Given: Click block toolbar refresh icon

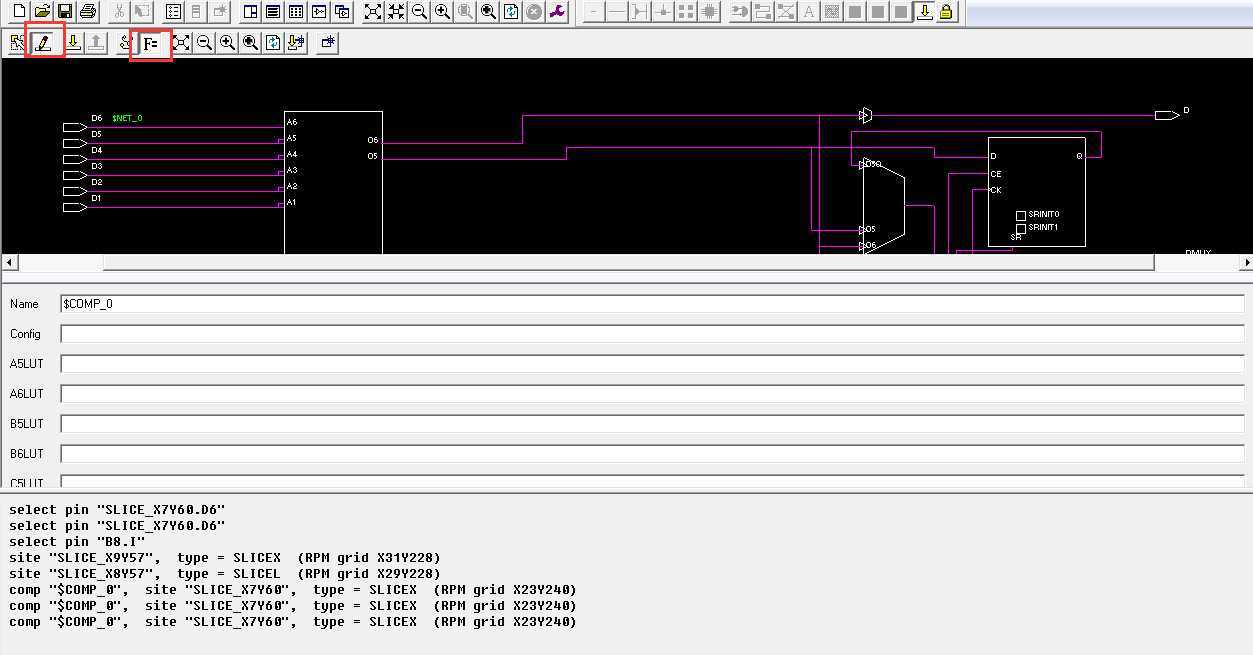Looking at the screenshot, I should tap(273, 43).
